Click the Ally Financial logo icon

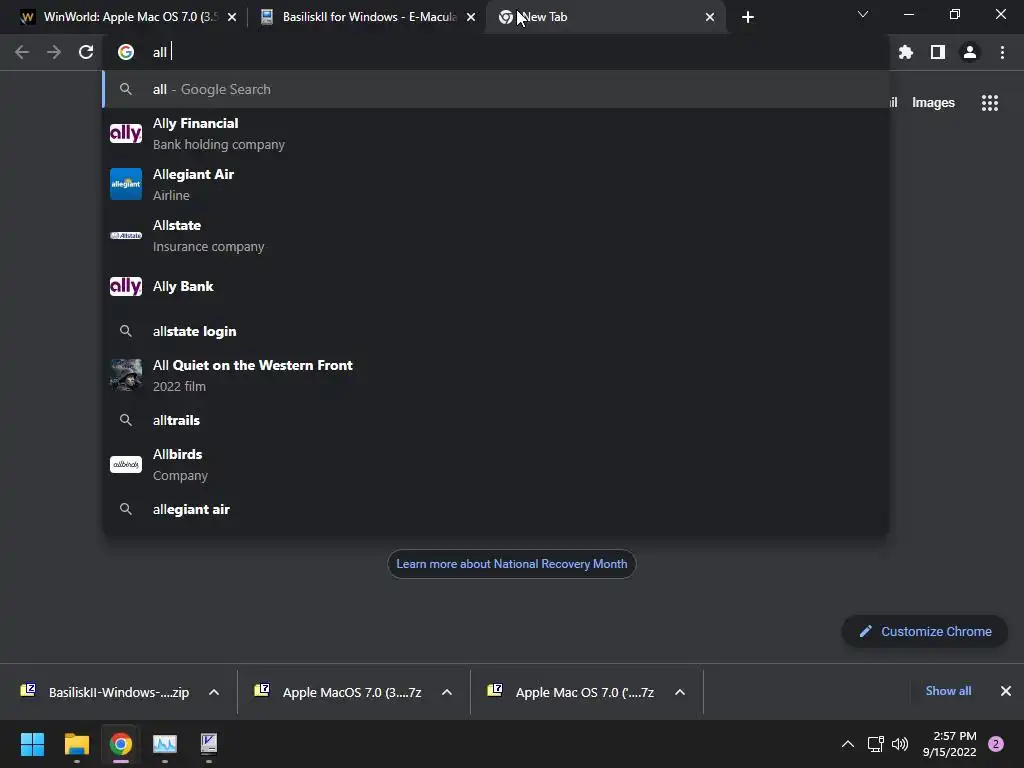[126, 133]
